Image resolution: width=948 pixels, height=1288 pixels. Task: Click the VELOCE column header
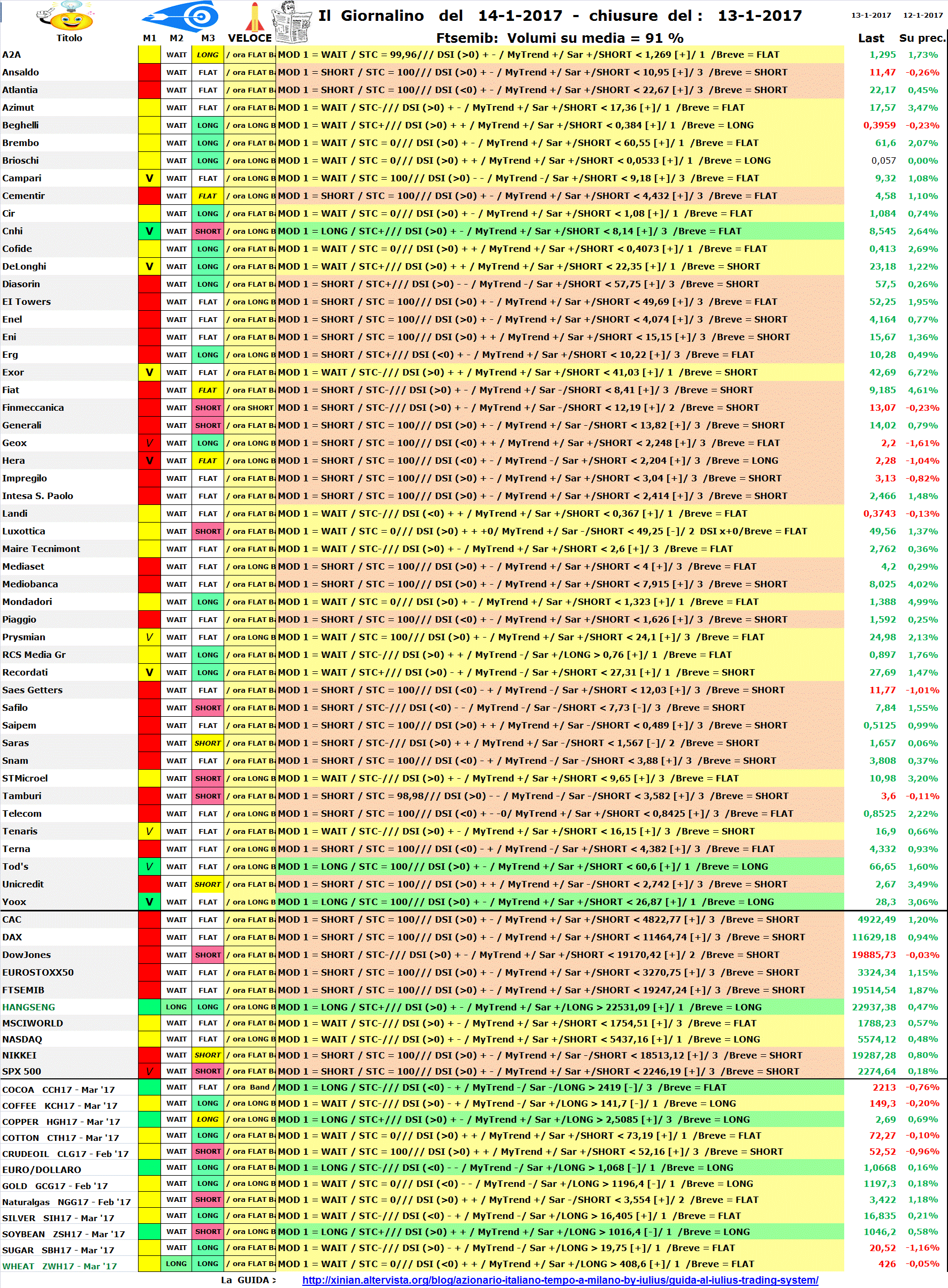click(250, 38)
